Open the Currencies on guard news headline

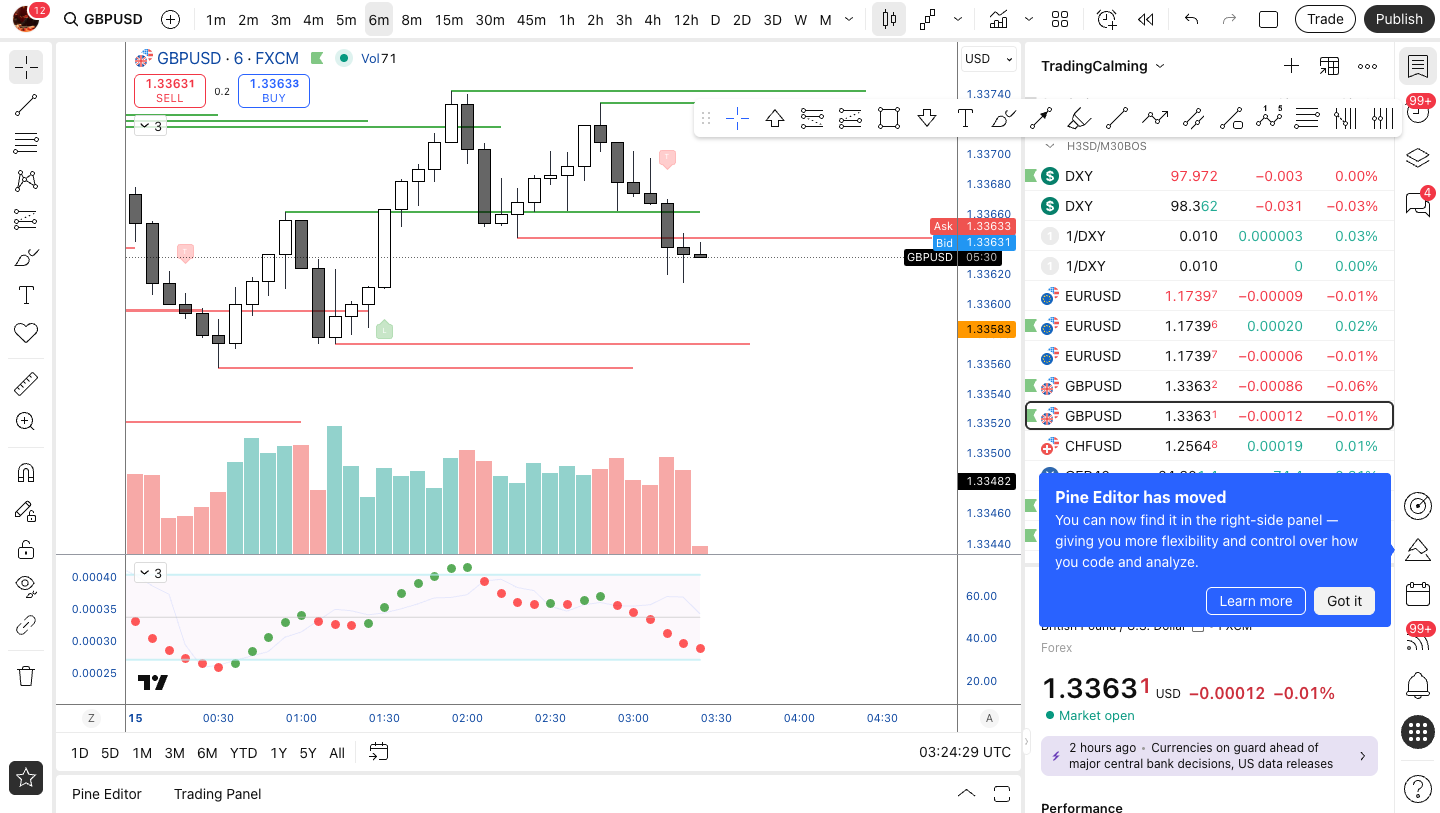pos(1209,755)
